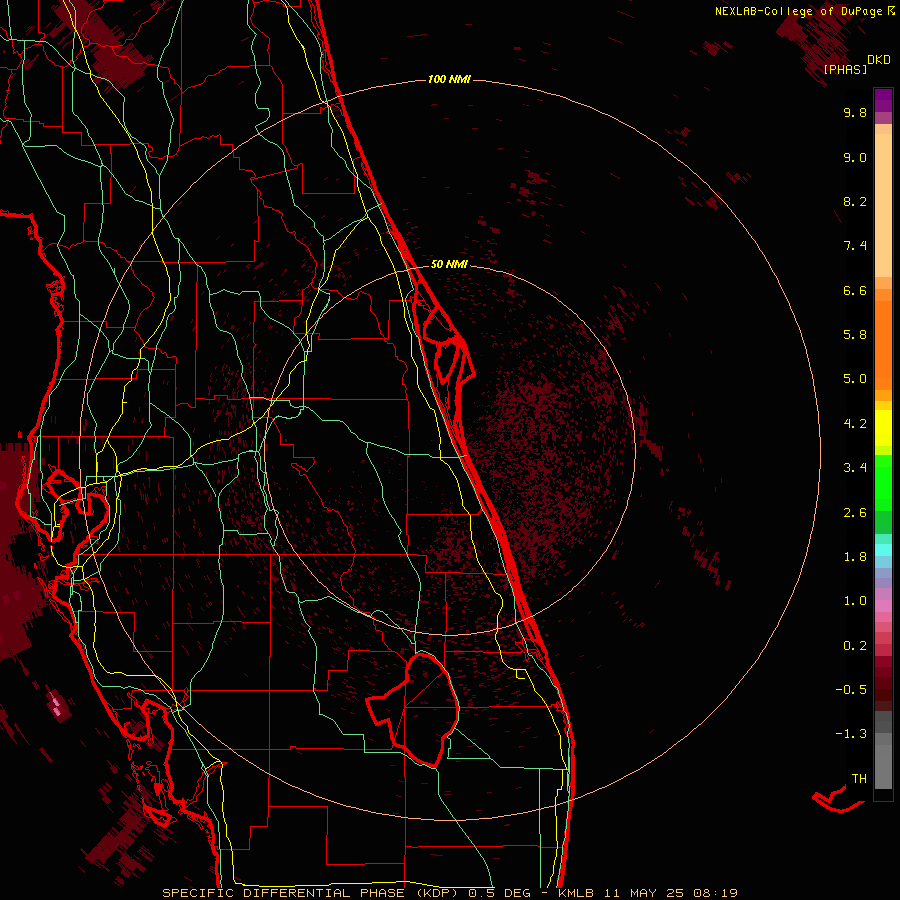Click the 9.8 legend value
The width and height of the screenshot is (900, 900).
855,112
